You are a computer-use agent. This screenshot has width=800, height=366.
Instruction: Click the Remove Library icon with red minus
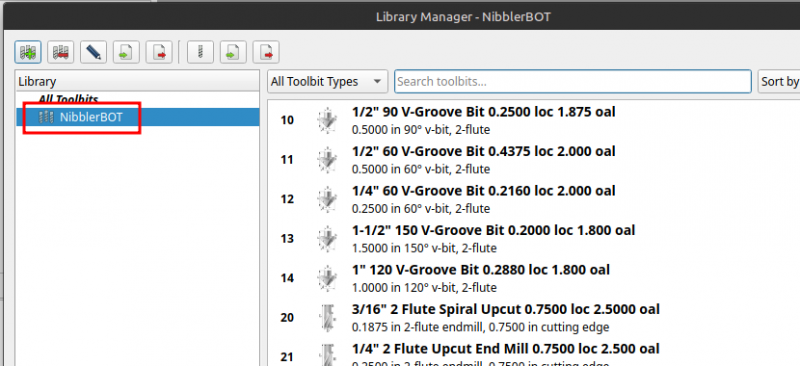coord(60,52)
